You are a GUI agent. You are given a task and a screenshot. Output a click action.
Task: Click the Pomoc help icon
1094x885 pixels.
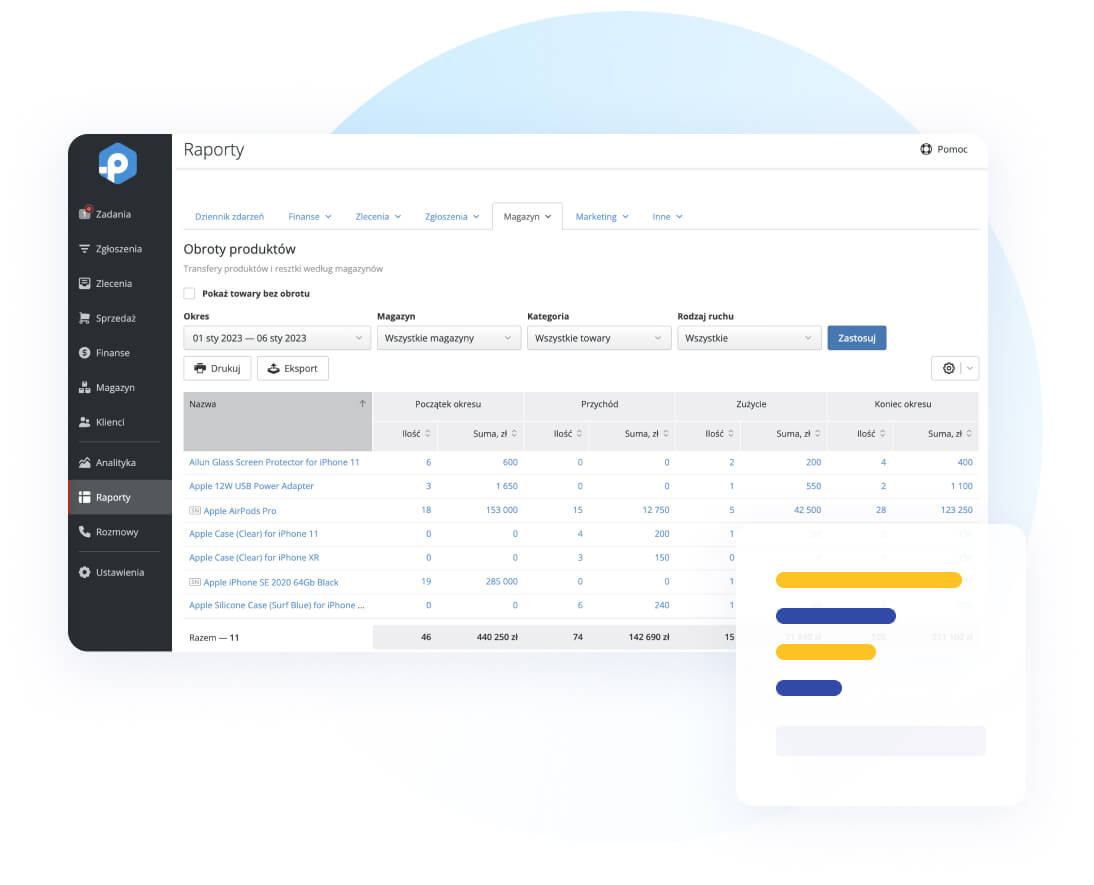[926, 150]
